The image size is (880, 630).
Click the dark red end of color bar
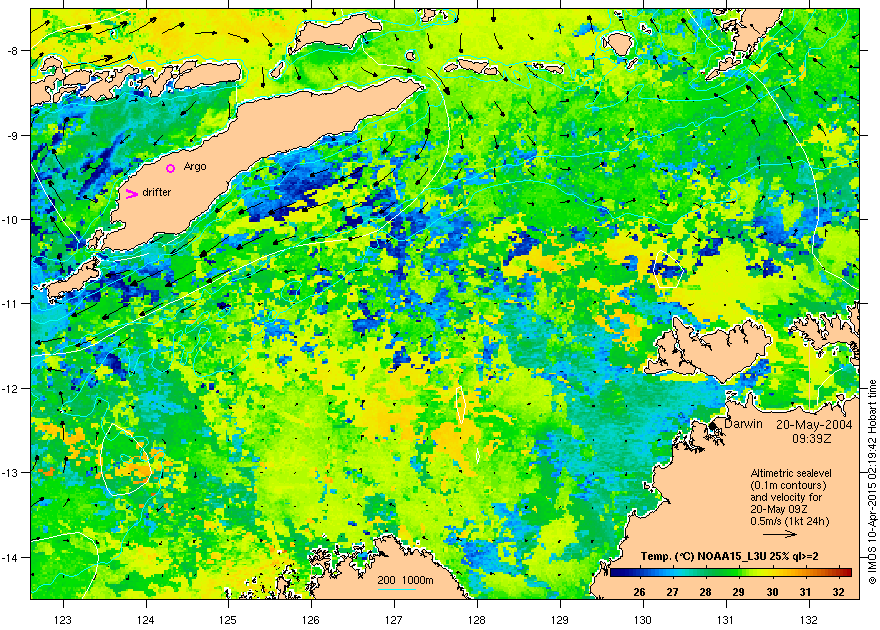point(846,573)
